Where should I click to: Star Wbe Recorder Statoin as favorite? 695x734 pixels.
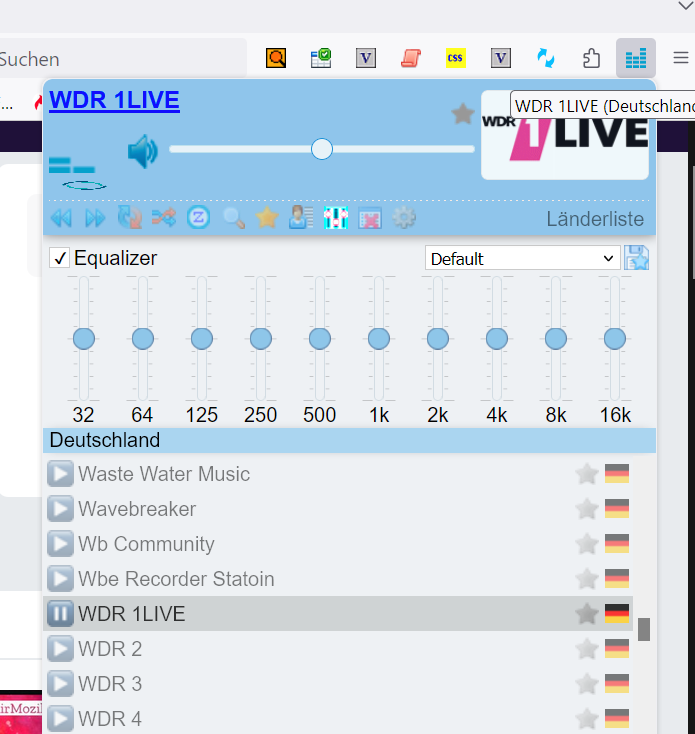586,579
